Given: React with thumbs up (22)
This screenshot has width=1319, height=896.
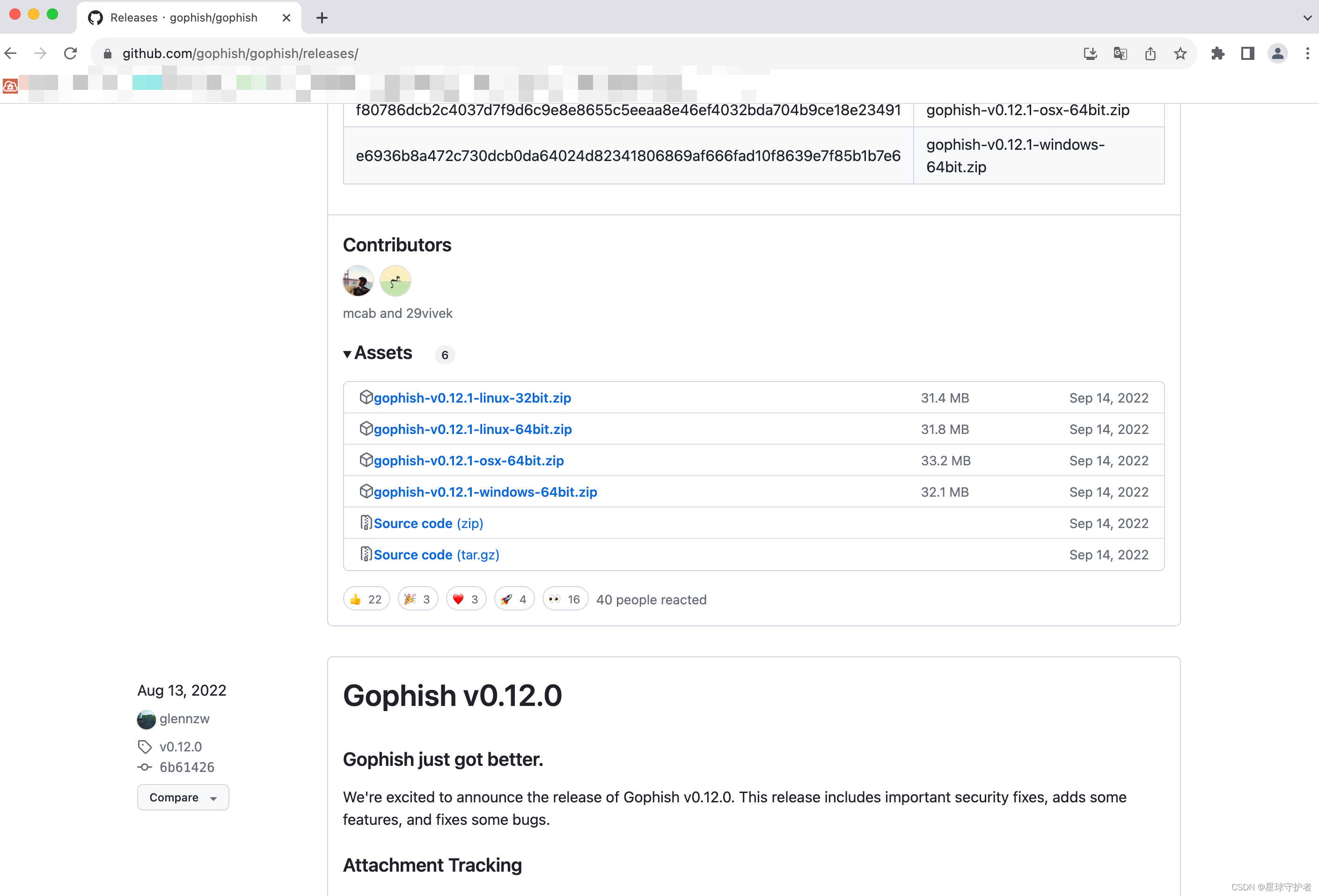Looking at the screenshot, I should [x=366, y=599].
